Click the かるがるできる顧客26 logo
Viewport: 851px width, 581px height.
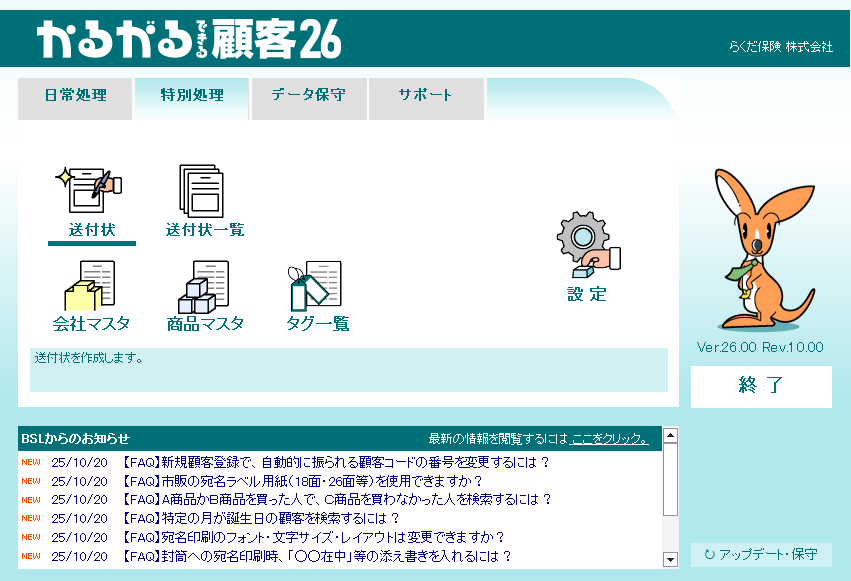pyautogui.click(x=190, y=39)
